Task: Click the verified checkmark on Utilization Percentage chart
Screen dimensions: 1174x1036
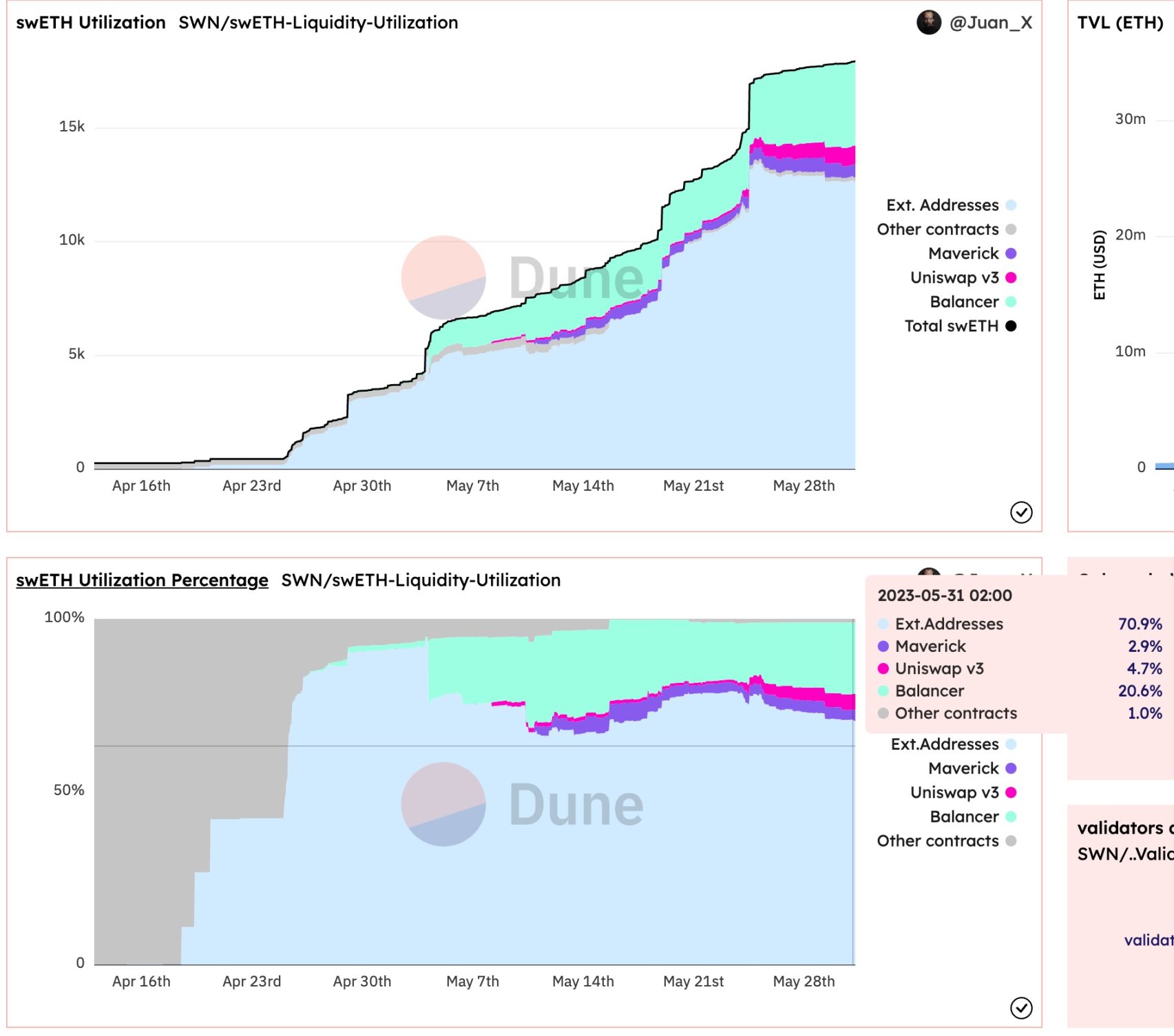Action: pyautogui.click(x=1020, y=1008)
